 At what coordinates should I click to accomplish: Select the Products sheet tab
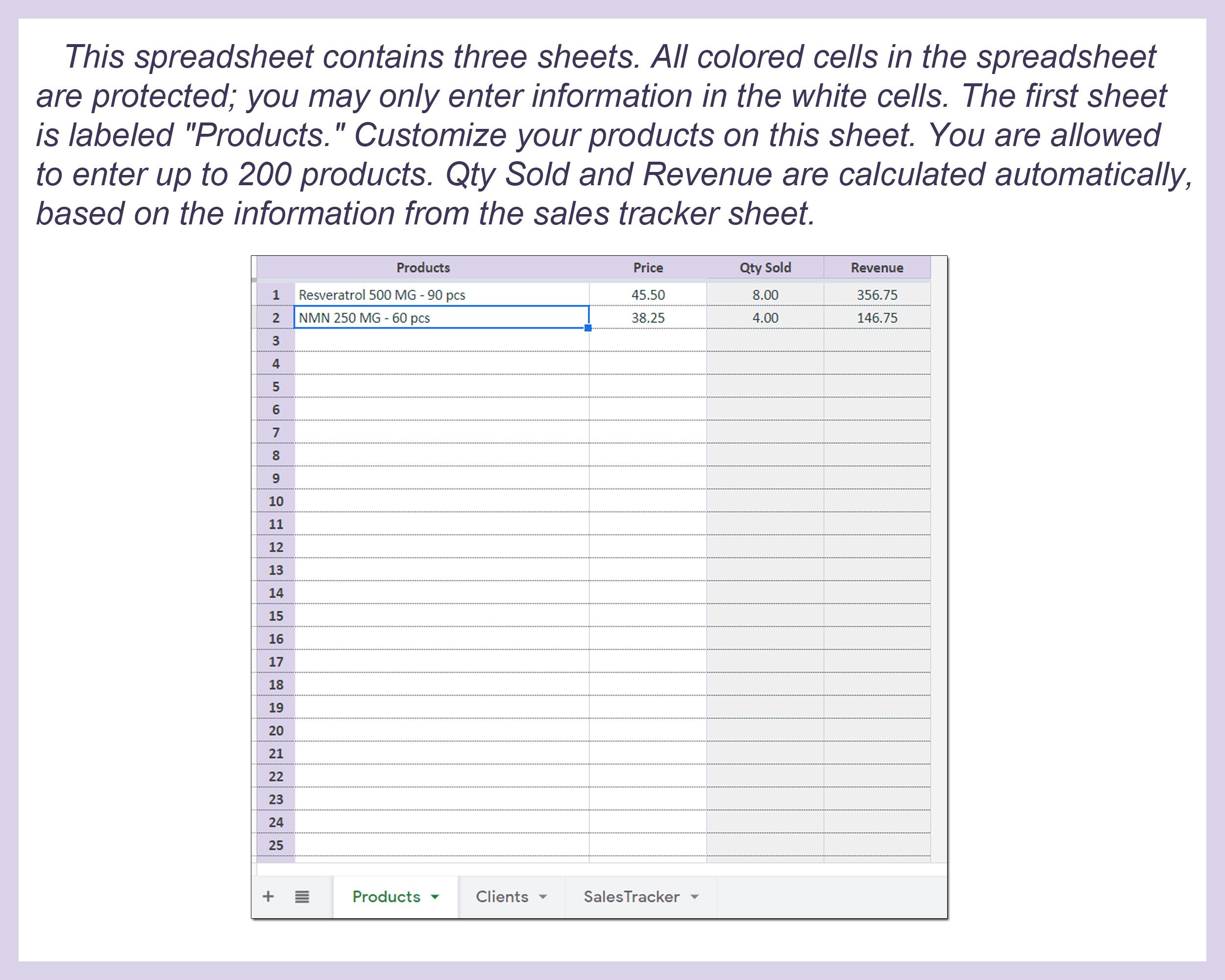click(387, 897)
